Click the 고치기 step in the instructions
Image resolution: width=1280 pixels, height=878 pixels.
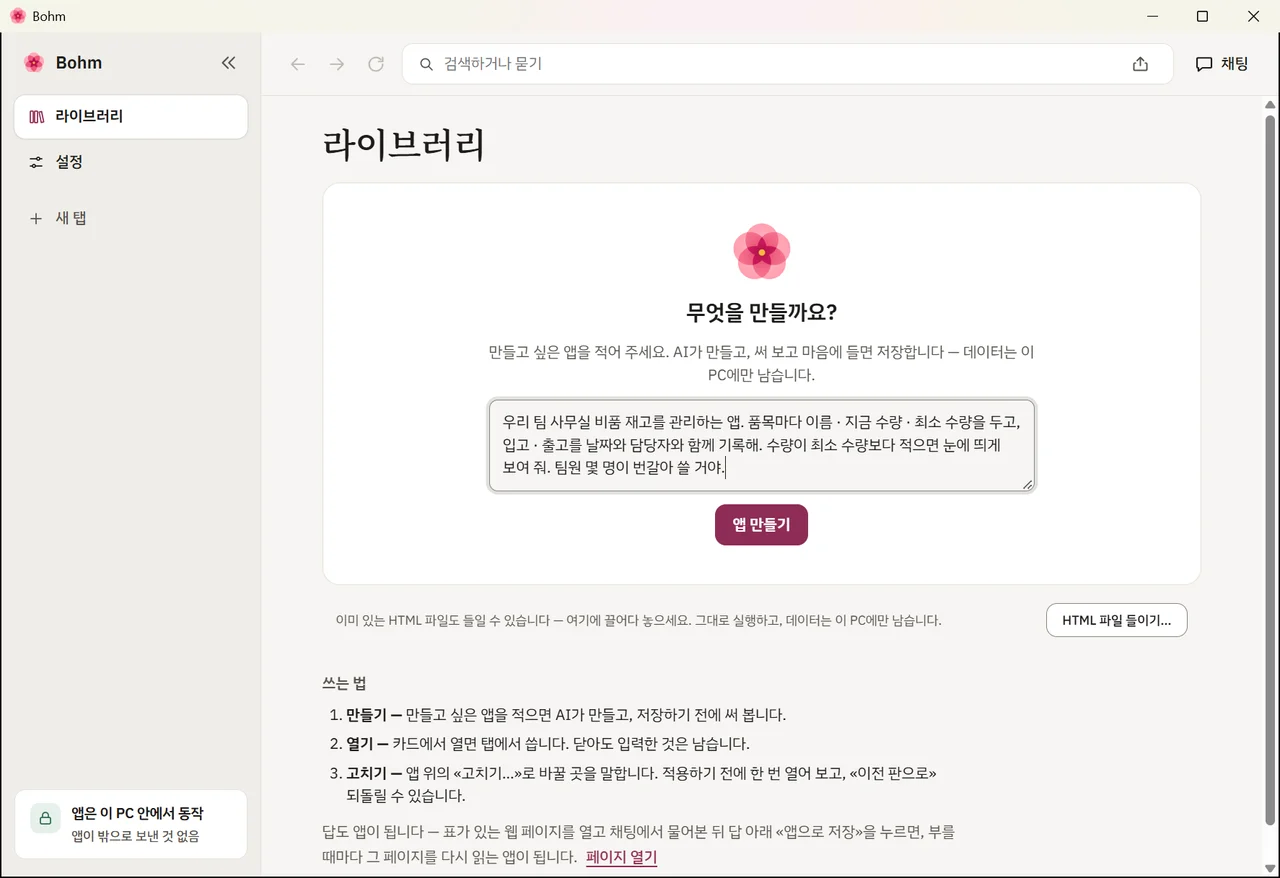(x=641, y=785)
